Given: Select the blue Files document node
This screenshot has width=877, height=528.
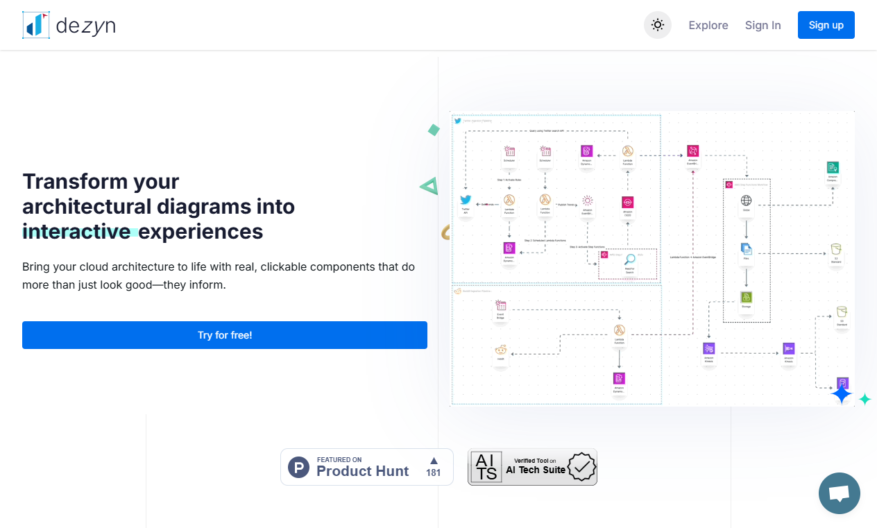Looking at the screenshot, I should coord(746,249).
